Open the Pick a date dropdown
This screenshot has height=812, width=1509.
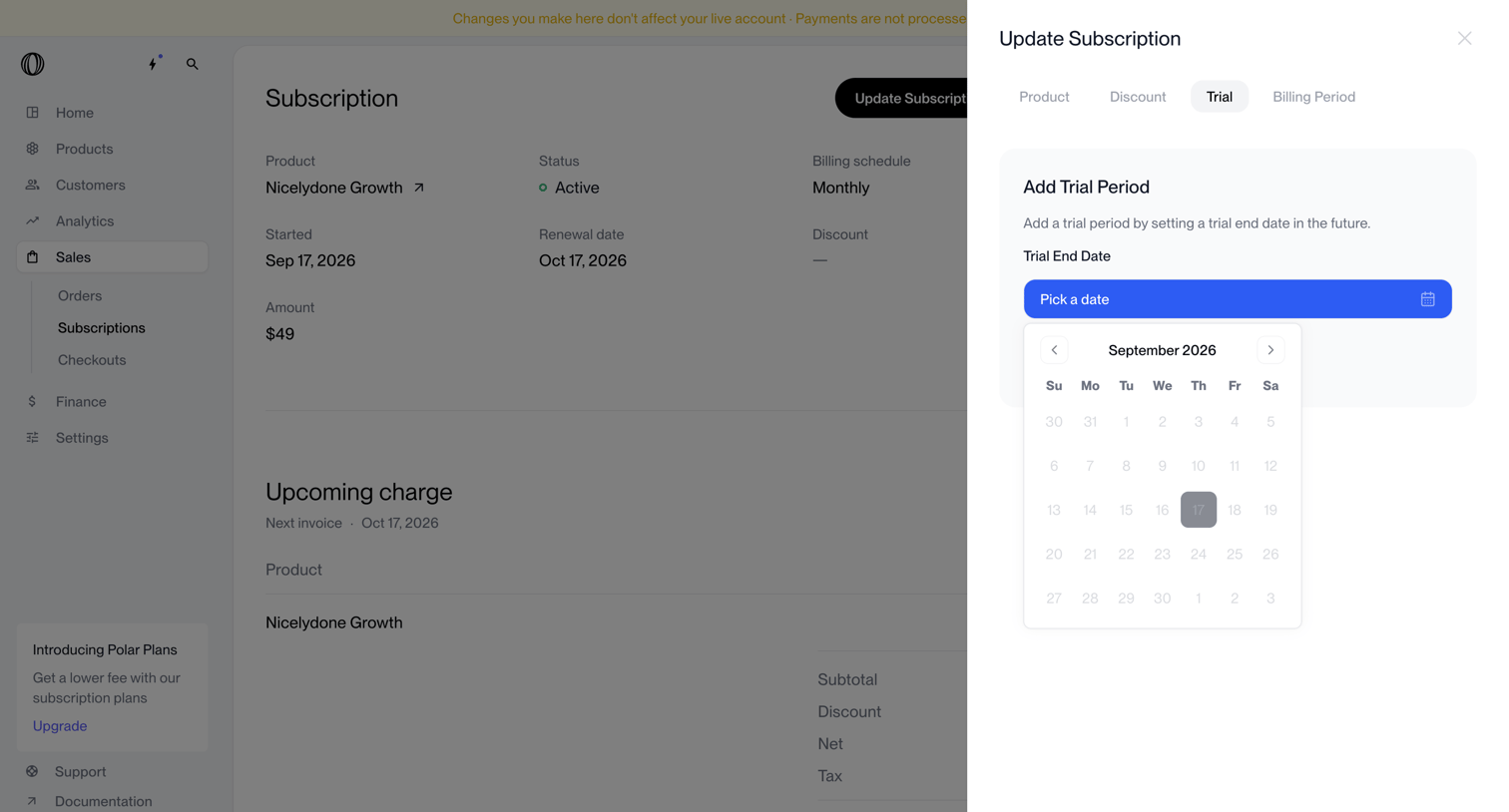click(1238, 299)
